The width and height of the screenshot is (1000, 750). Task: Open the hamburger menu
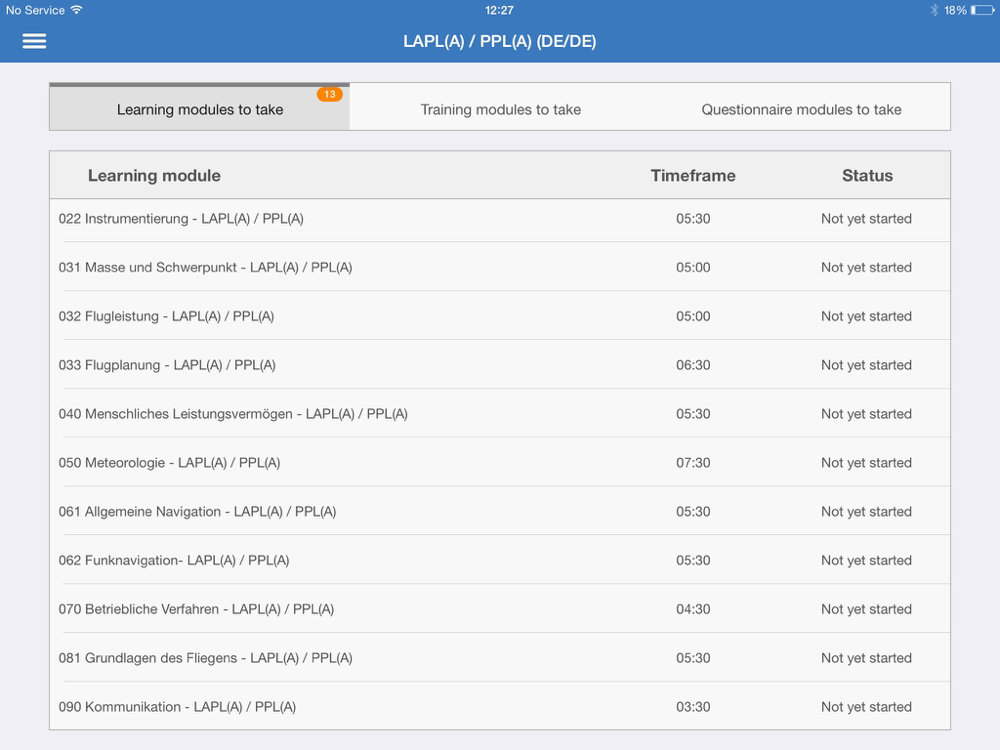[34, 41]
